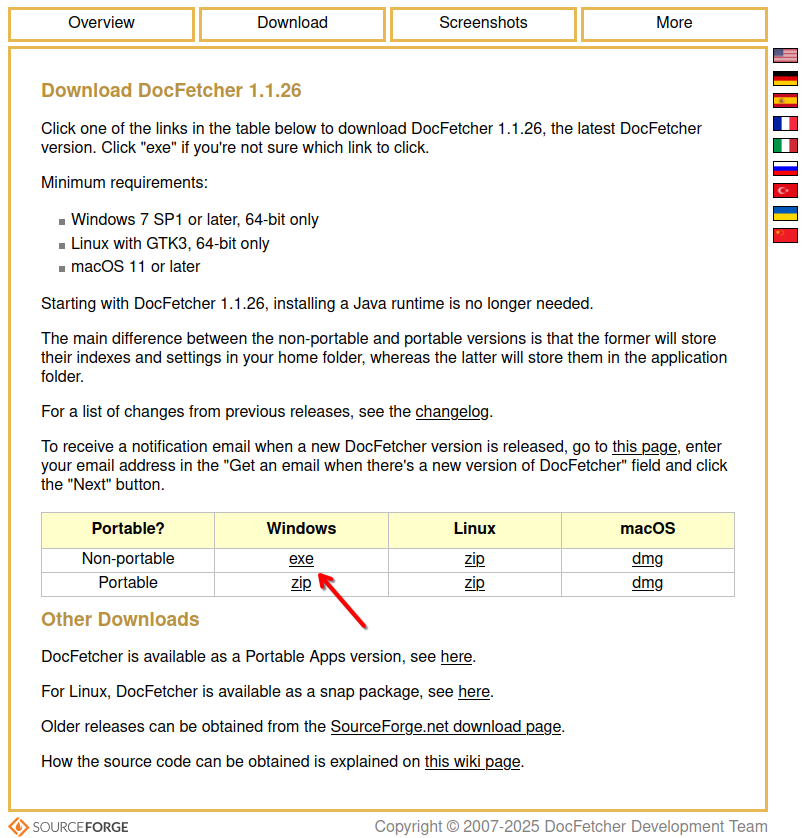Switch language using the US flag
This screenshot has height=838, width=803.
pos(785,56)
